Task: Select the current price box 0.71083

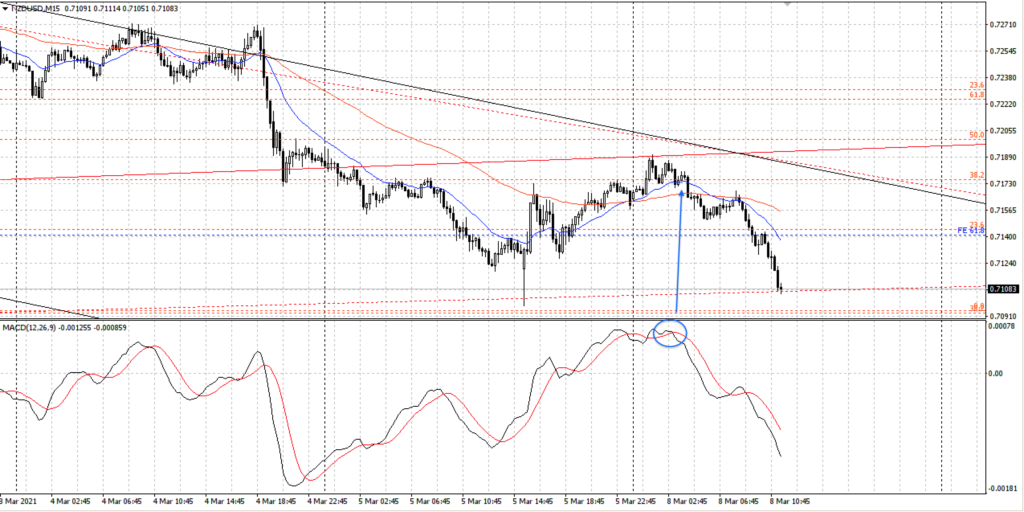Action: 1002,289
